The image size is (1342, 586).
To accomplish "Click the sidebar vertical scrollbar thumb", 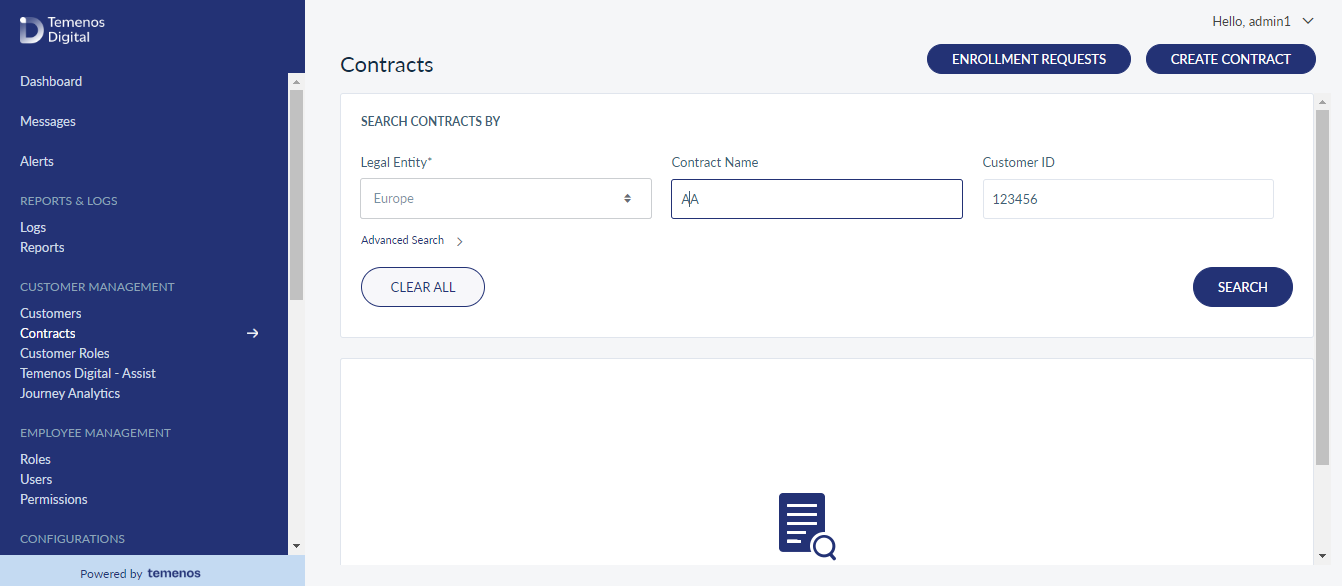I will [x=296, y=195].
